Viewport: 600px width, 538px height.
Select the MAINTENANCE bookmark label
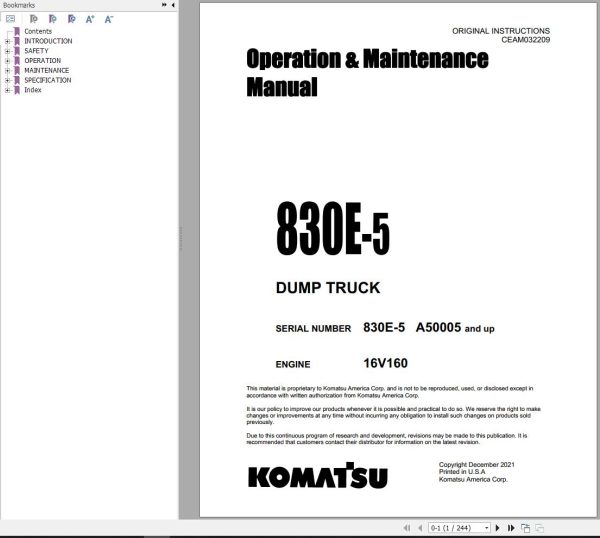pyautogui.click(x=47, y=70)
